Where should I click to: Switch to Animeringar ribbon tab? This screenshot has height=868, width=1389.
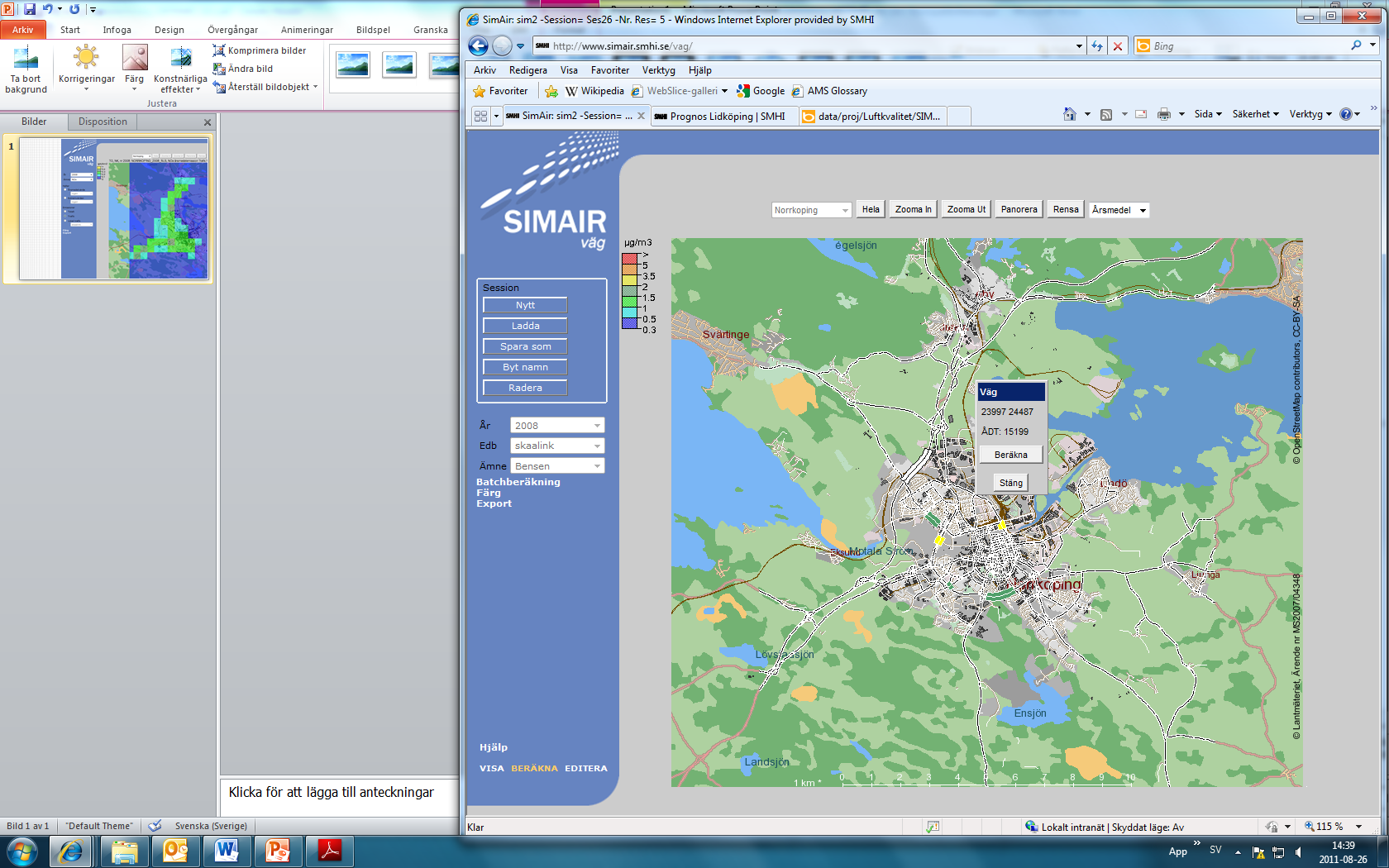tap(307, 30)
